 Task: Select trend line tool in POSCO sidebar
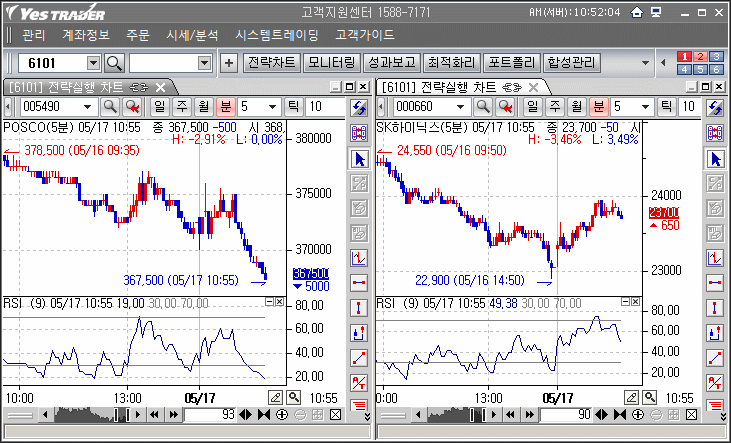point(359,358)
